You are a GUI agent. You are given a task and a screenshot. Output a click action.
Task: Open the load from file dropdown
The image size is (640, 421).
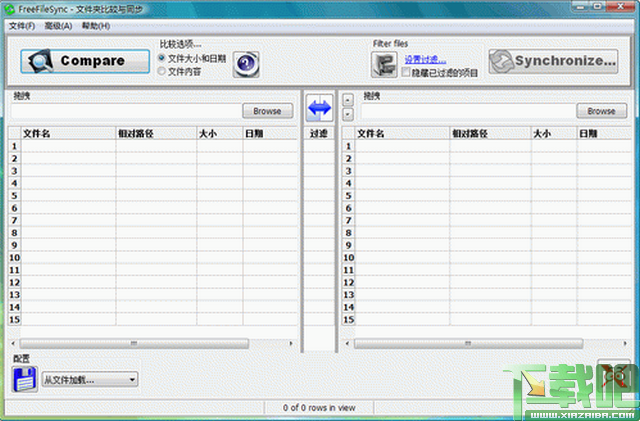[x=90, y=380]
